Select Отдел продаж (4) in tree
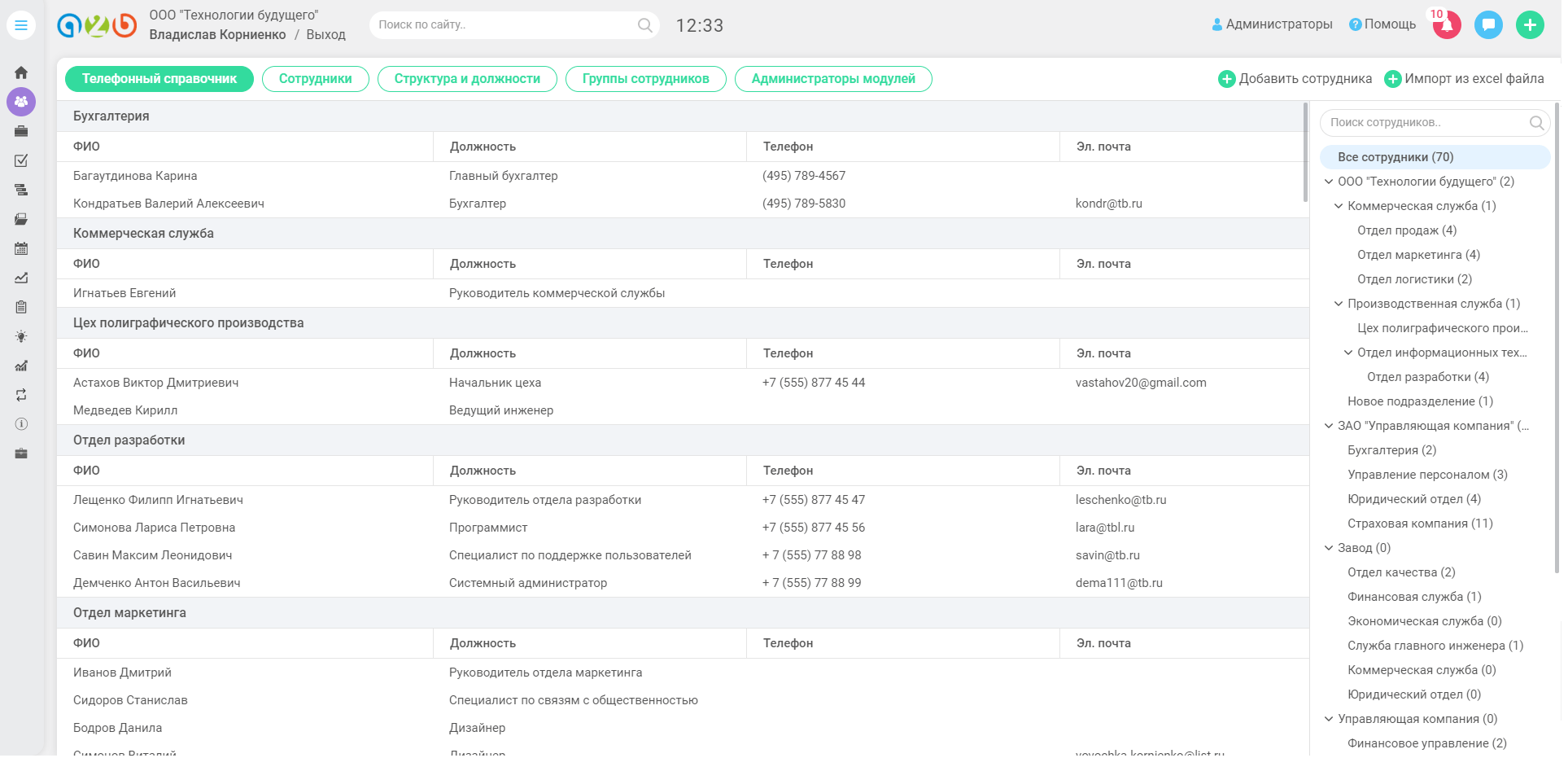 pos(1407,230)
